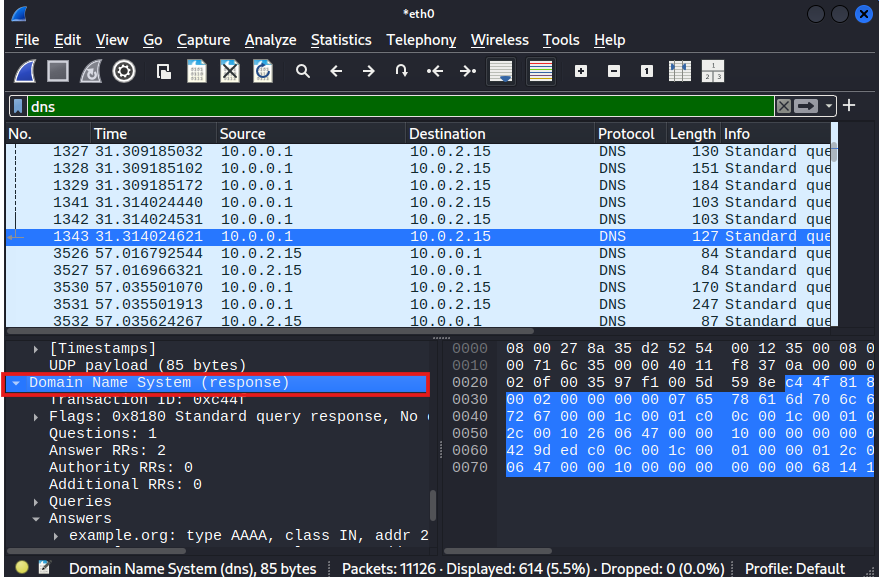The width and height of the screenshot is (879, 577).
Task: Expand example.org type AAAA answer
Action: [x=55, y=536]
